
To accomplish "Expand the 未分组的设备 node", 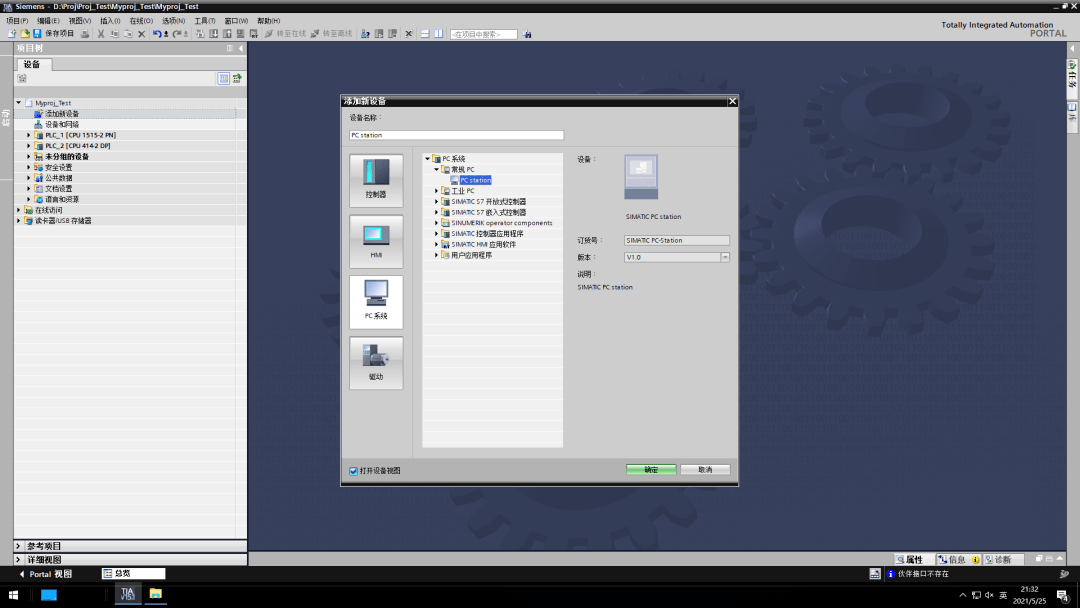I will pos(28,156).
